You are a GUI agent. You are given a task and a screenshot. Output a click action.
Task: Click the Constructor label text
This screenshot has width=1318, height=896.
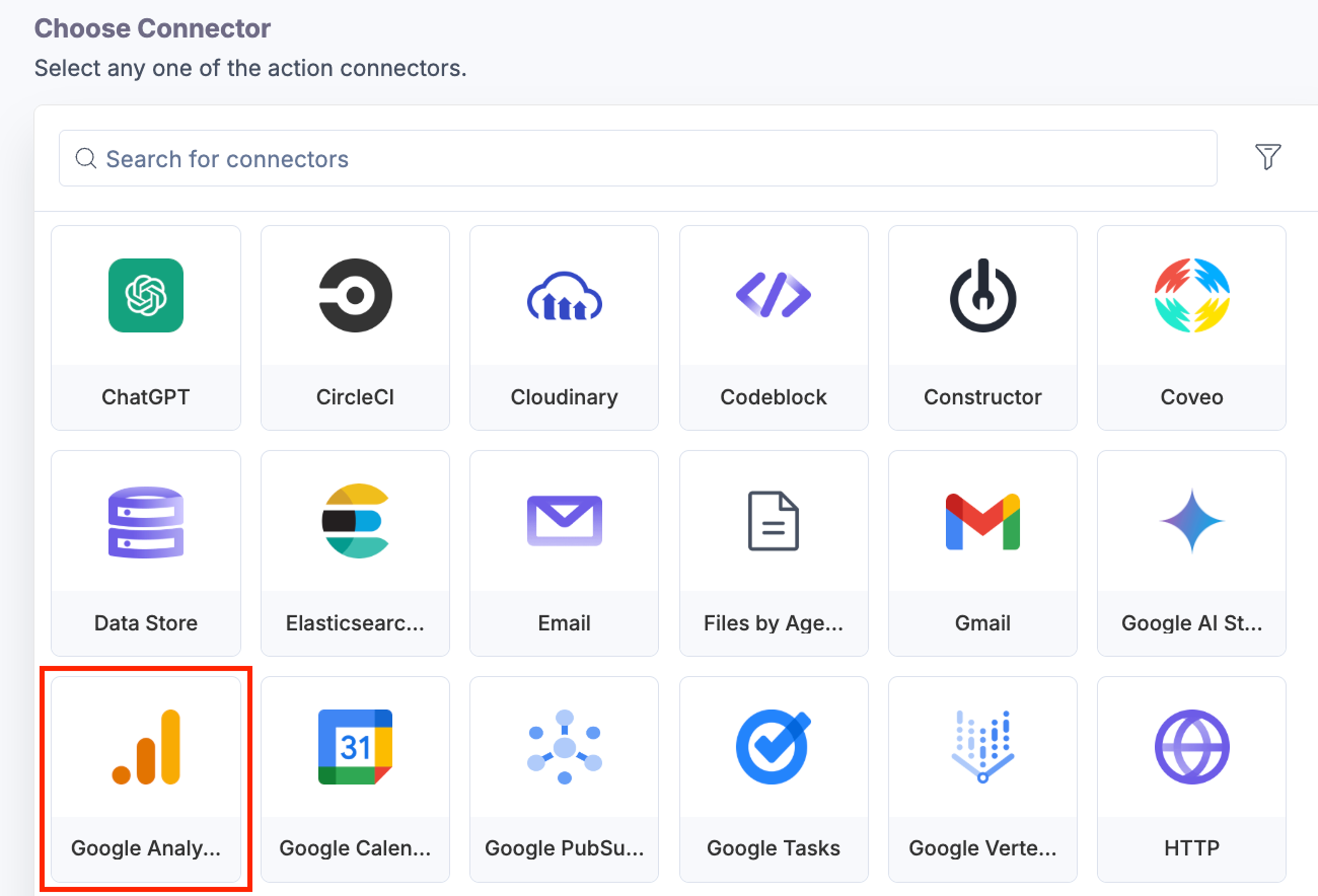(983, 397)
